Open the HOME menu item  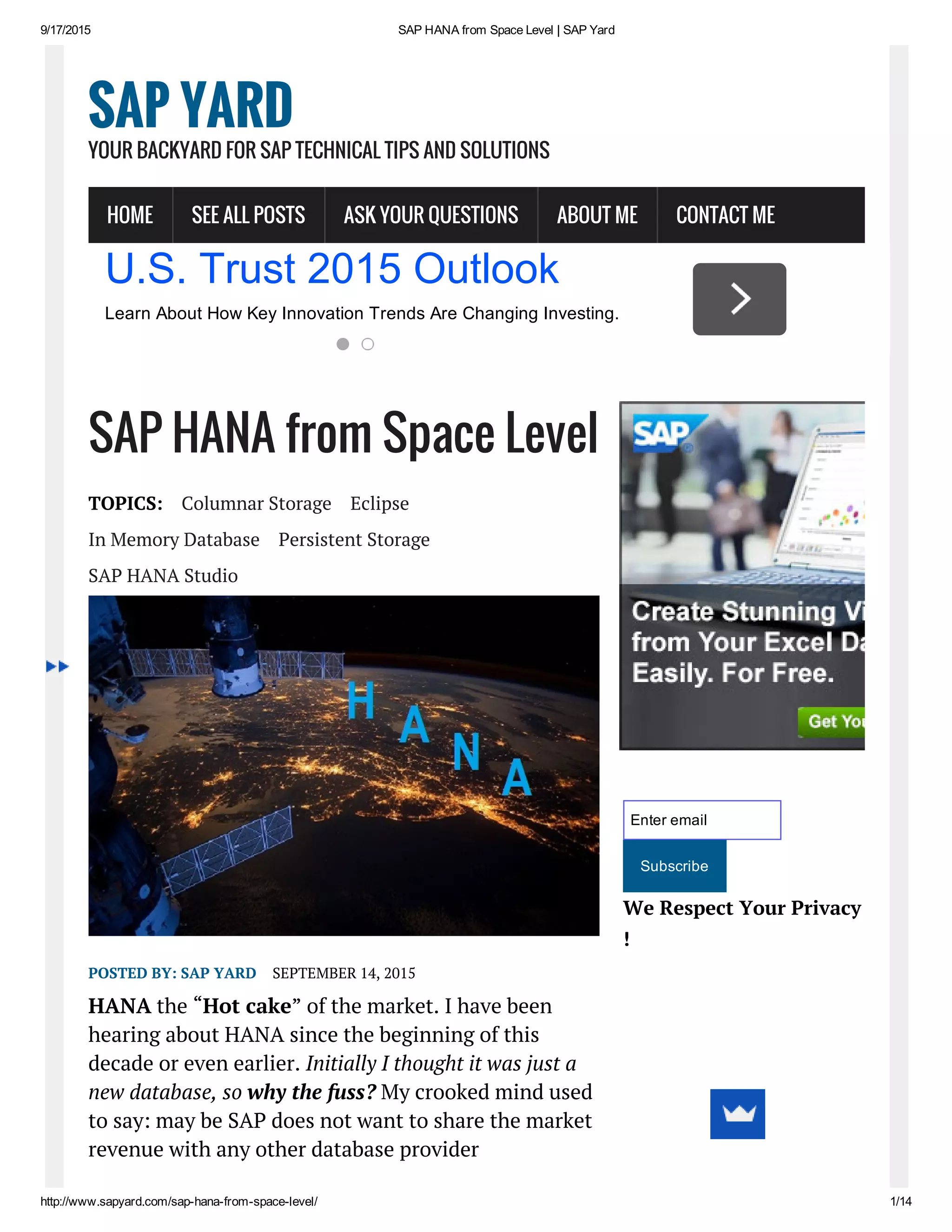(130, 215)
